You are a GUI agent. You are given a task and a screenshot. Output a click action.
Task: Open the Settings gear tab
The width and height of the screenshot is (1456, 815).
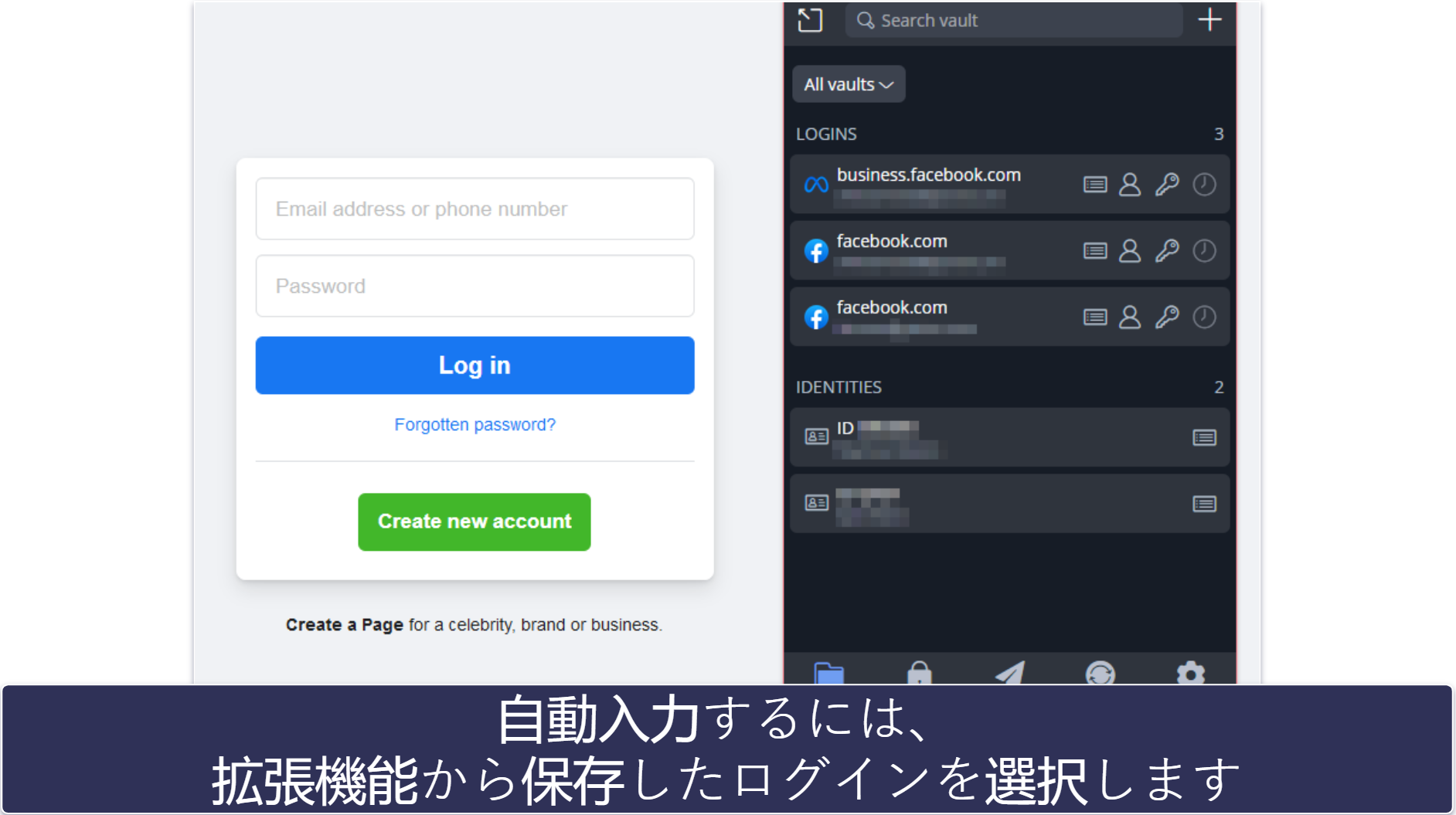tap(1190, 673)
